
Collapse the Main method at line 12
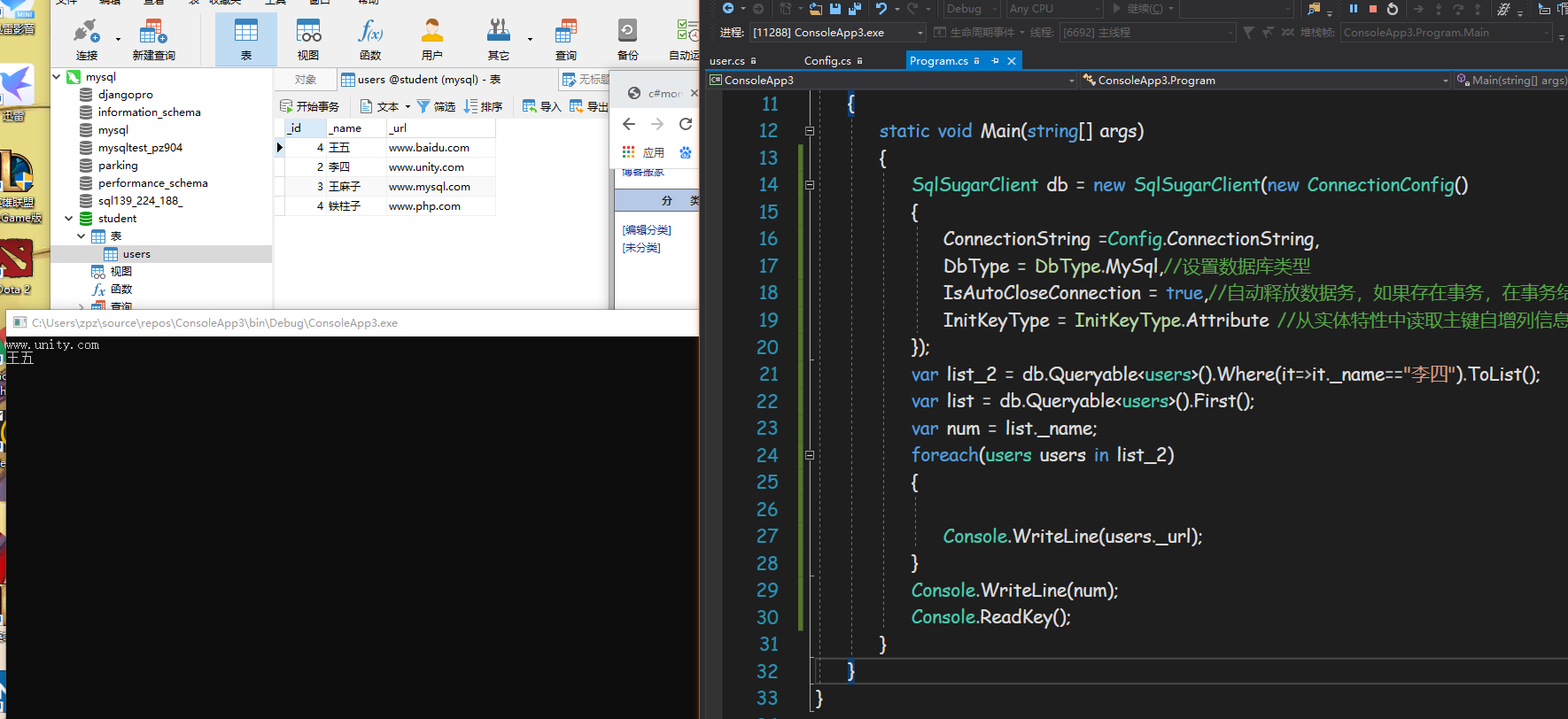click(810, 131)
